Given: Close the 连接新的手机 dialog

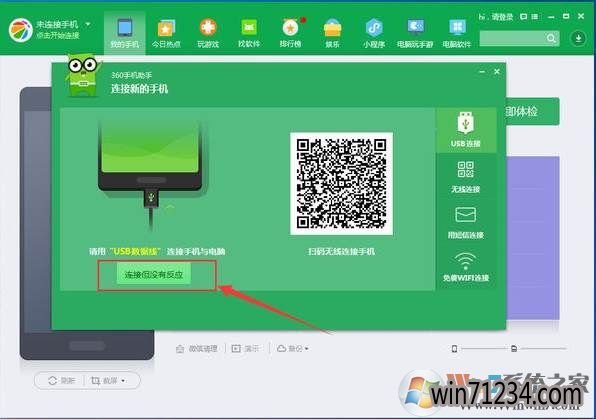Looking at the screenshot, I should (496, 71).
